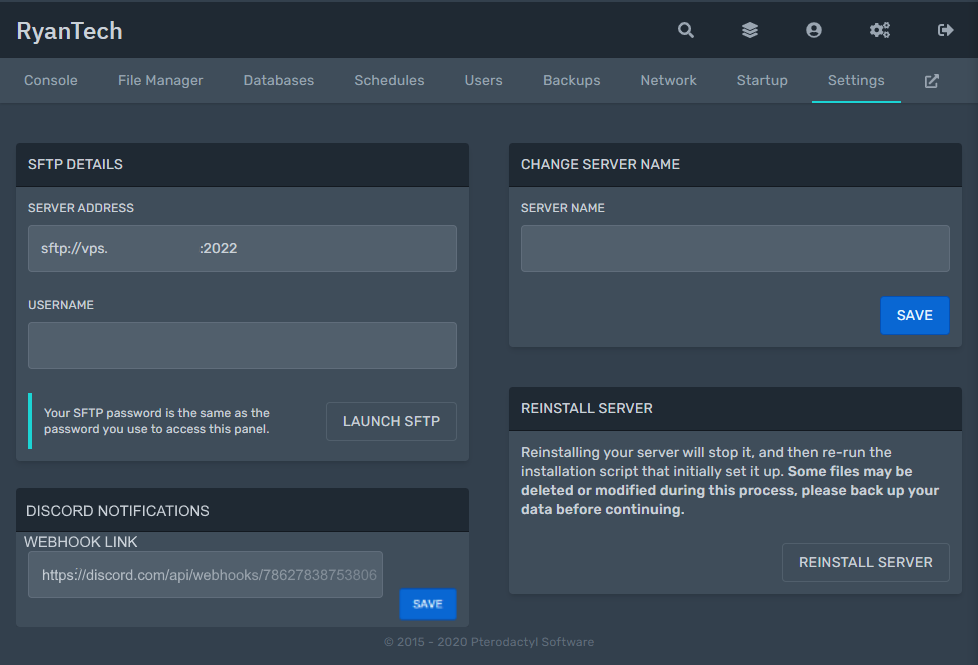The image size is (978, 665).
Task: Click the REINSTALL SERVER panel heading
Action: (x=587, y=409)
